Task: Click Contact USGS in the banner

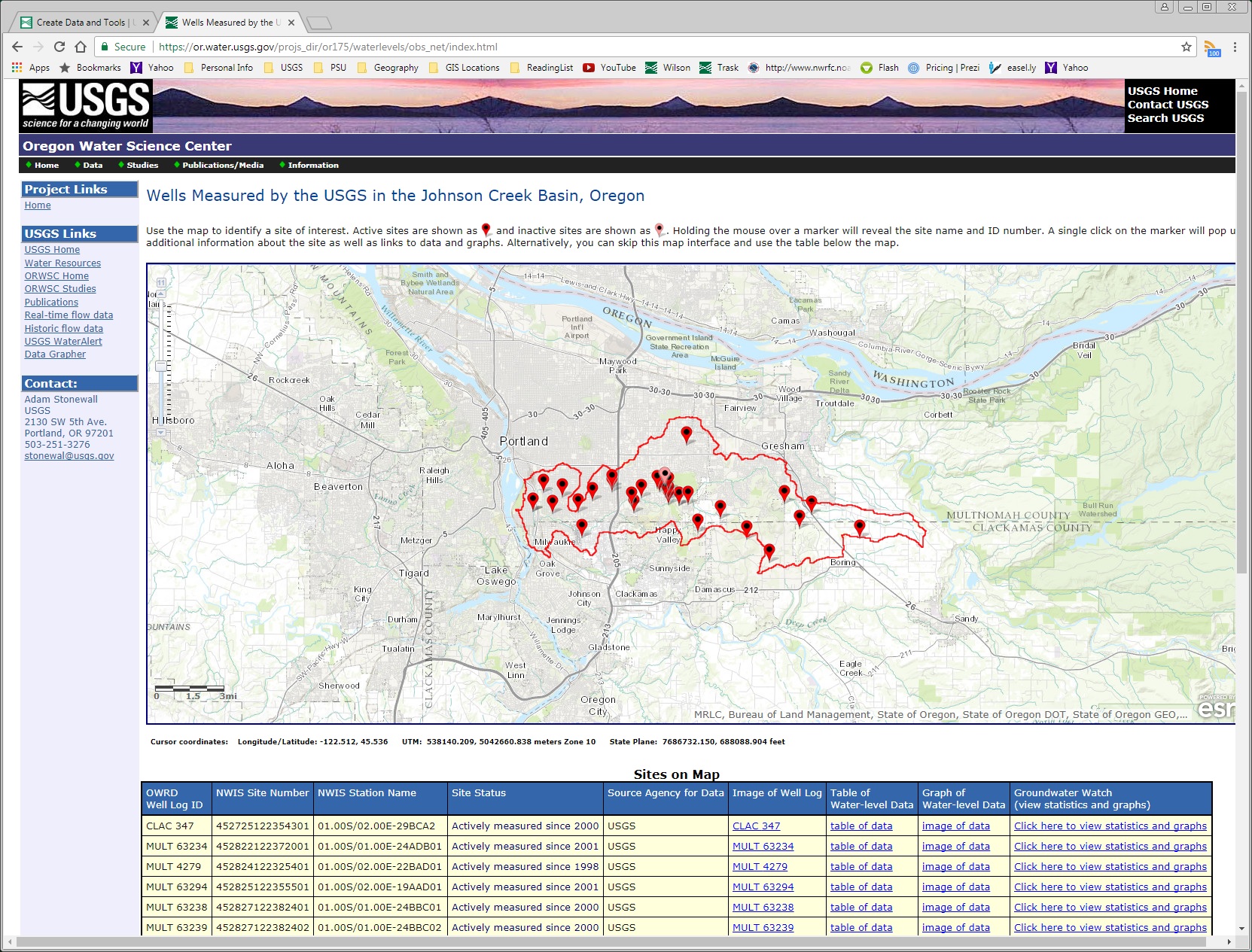Action: pos(1168,105)
